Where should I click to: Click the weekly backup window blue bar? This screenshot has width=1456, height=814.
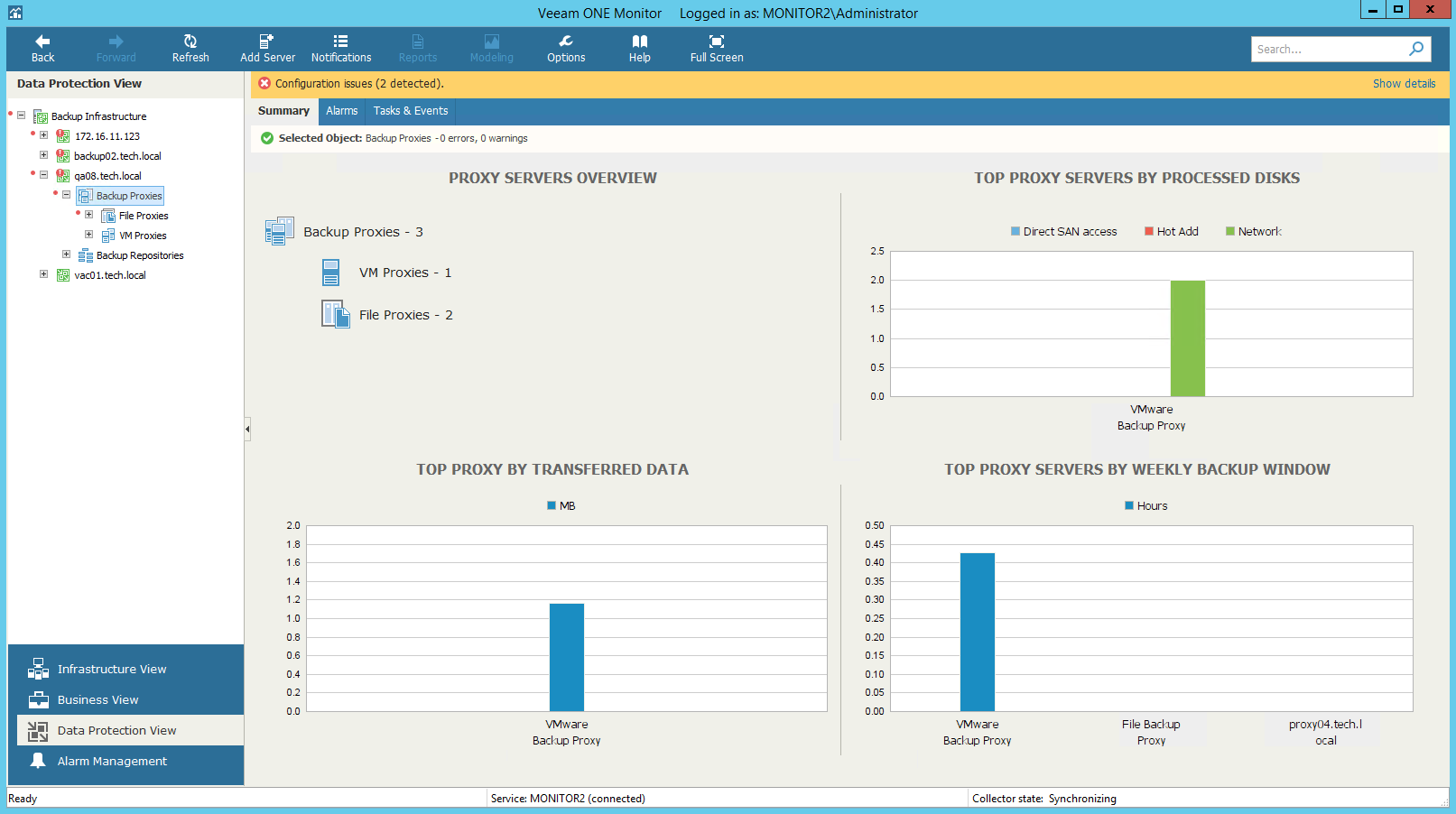click(x=978, y=632)
